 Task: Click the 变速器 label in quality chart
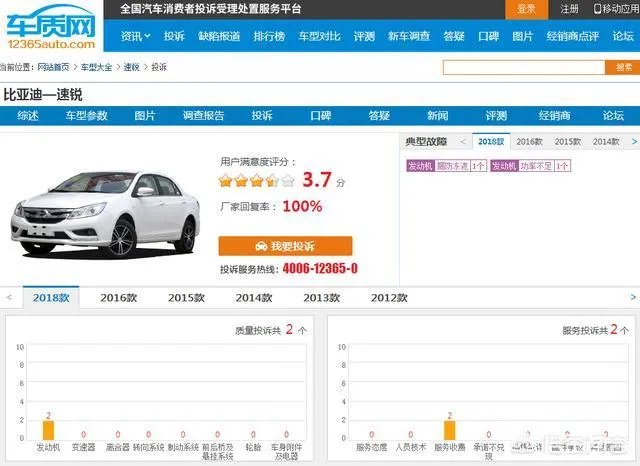click(x=83, y=447)
